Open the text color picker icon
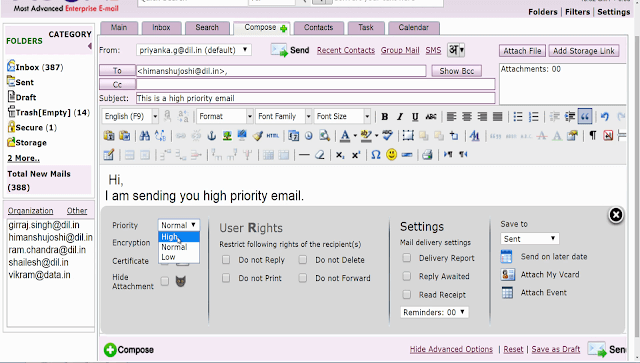The height and width of the screenshot is (363, 640). point(345,136)
